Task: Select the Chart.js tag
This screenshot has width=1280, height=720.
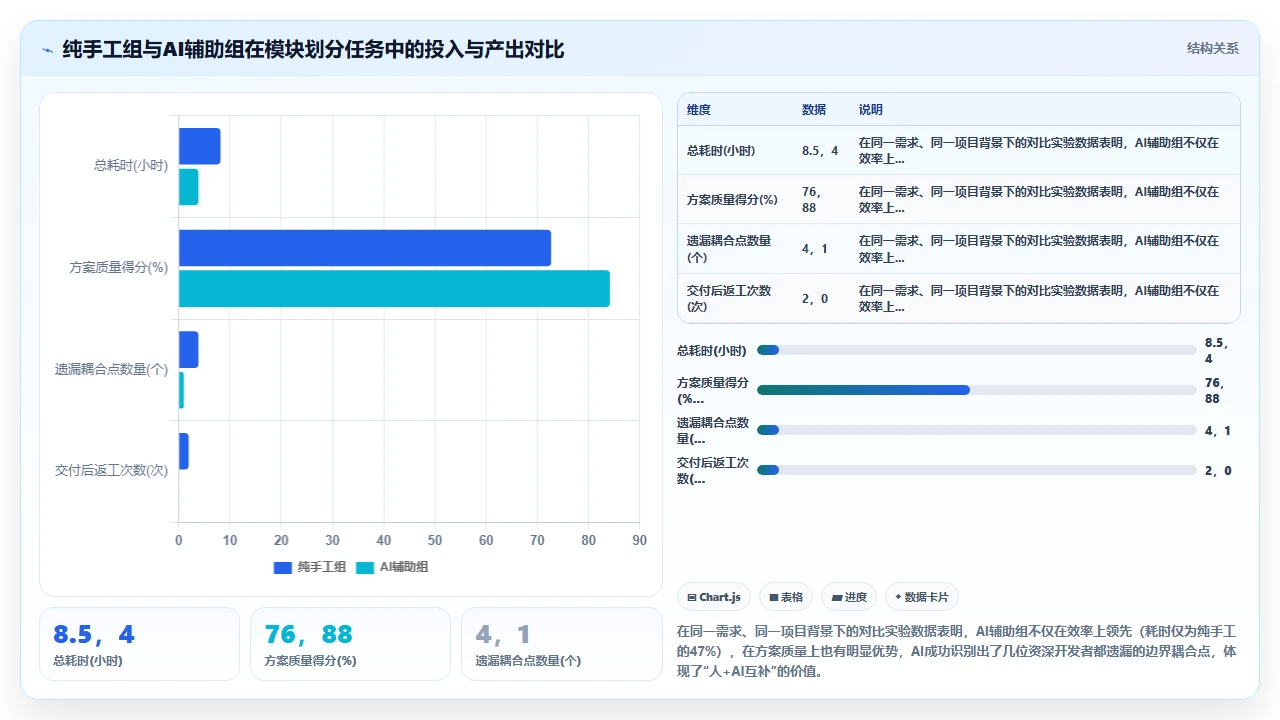Action: pos(714,597)
